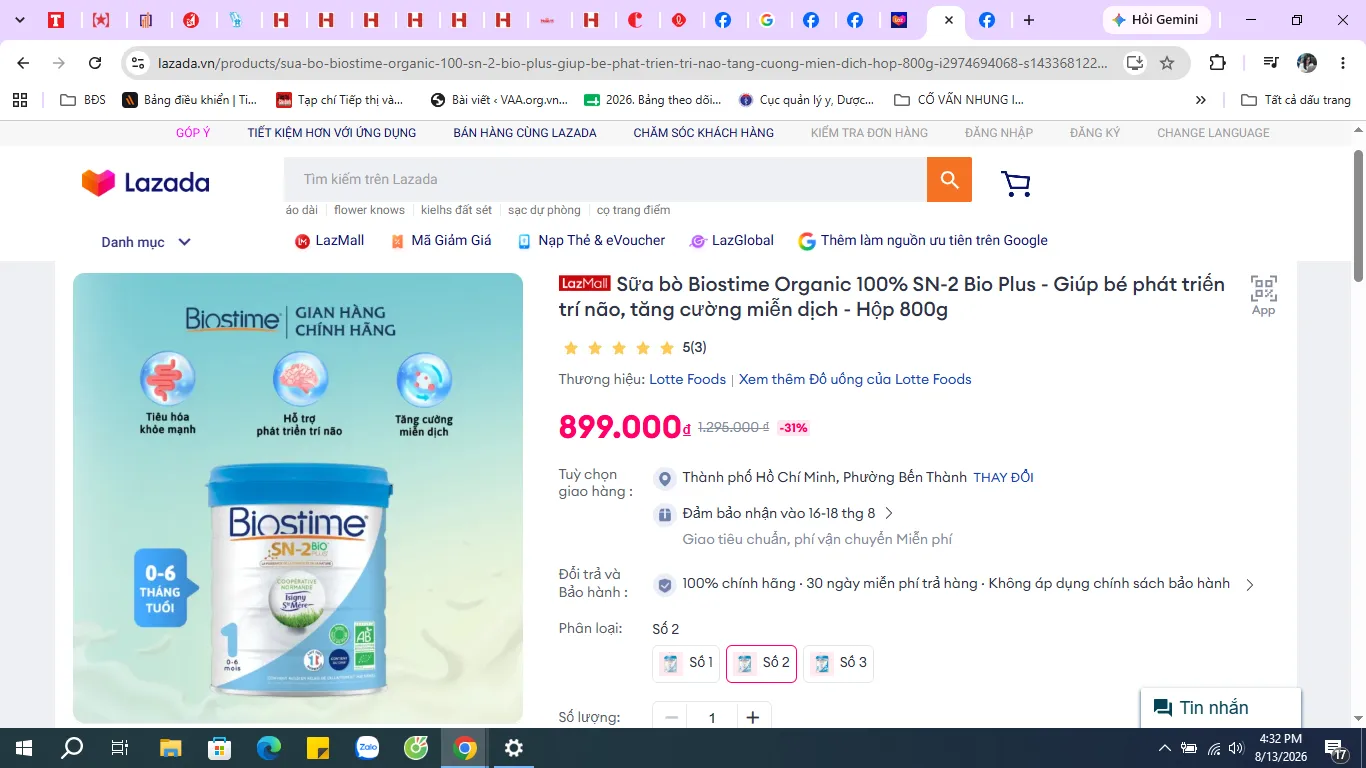Open a new browser tab
This screenshot has height=768, width=1366.
tap(1029, 20)
